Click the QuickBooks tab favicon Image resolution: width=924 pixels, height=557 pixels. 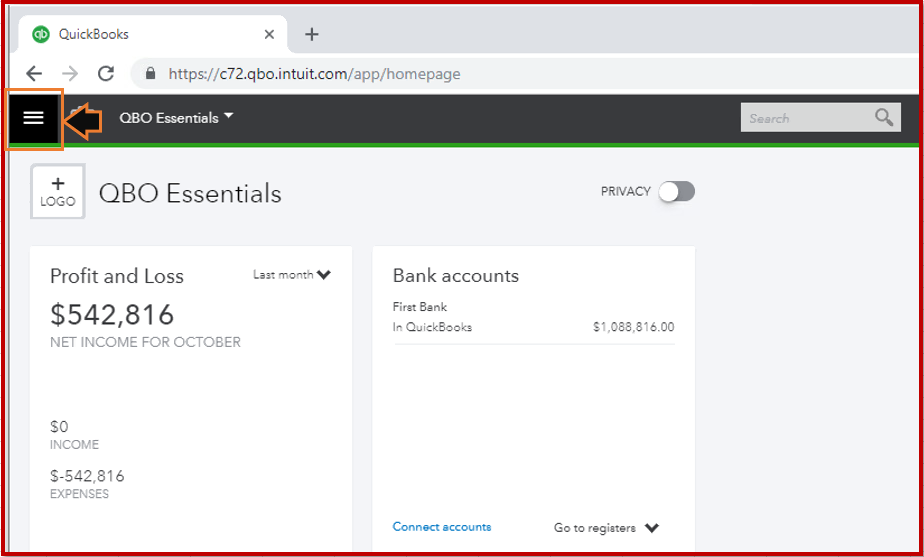(x=41, y=34)
